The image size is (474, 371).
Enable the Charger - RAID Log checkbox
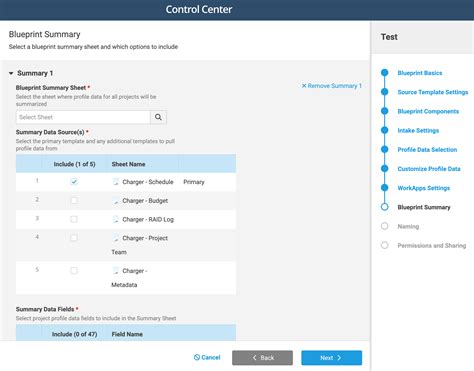point(74,219)
